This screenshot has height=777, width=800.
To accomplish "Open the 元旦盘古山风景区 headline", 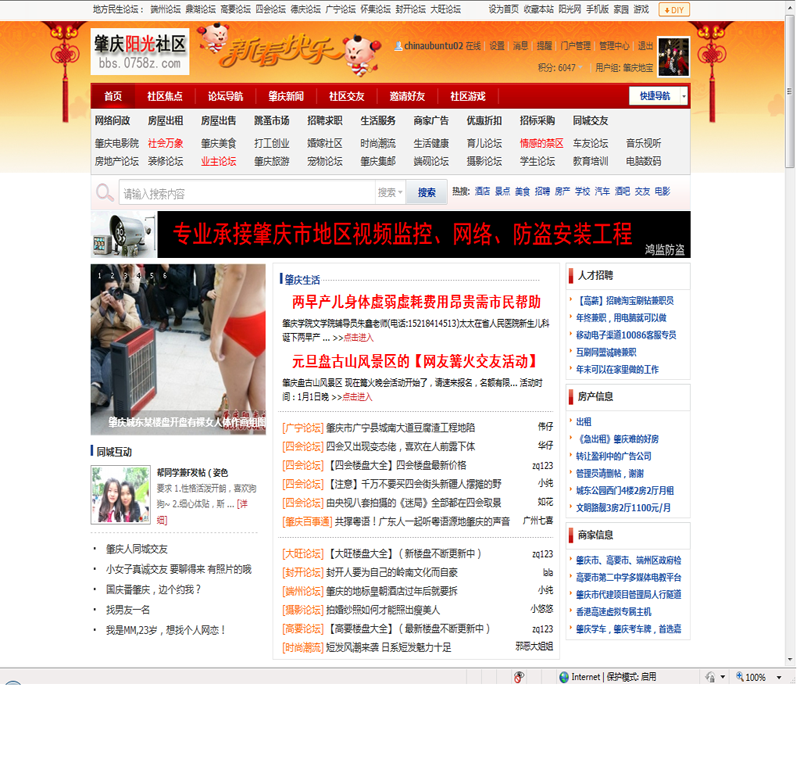I will point(415,362).
